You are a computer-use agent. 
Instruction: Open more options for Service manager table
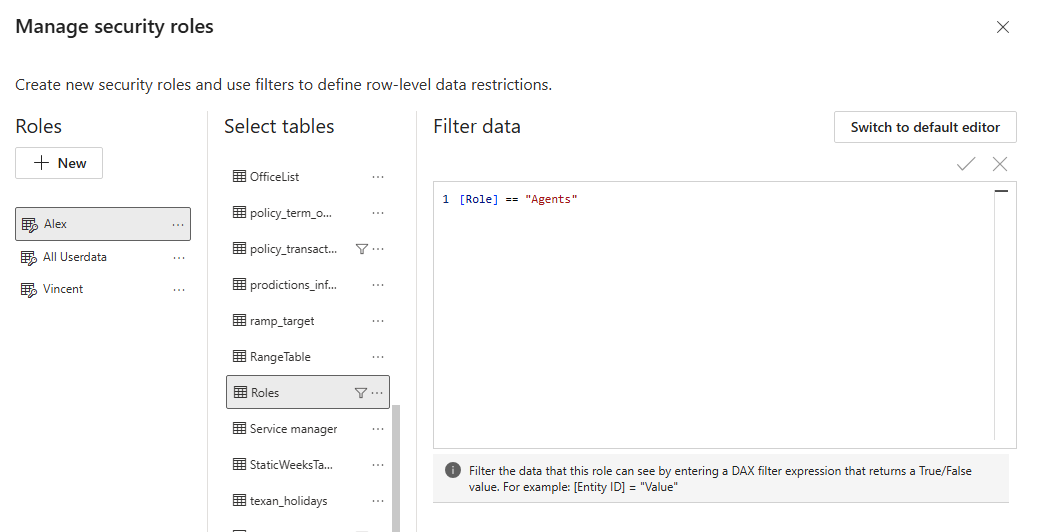tap(378, 429)
